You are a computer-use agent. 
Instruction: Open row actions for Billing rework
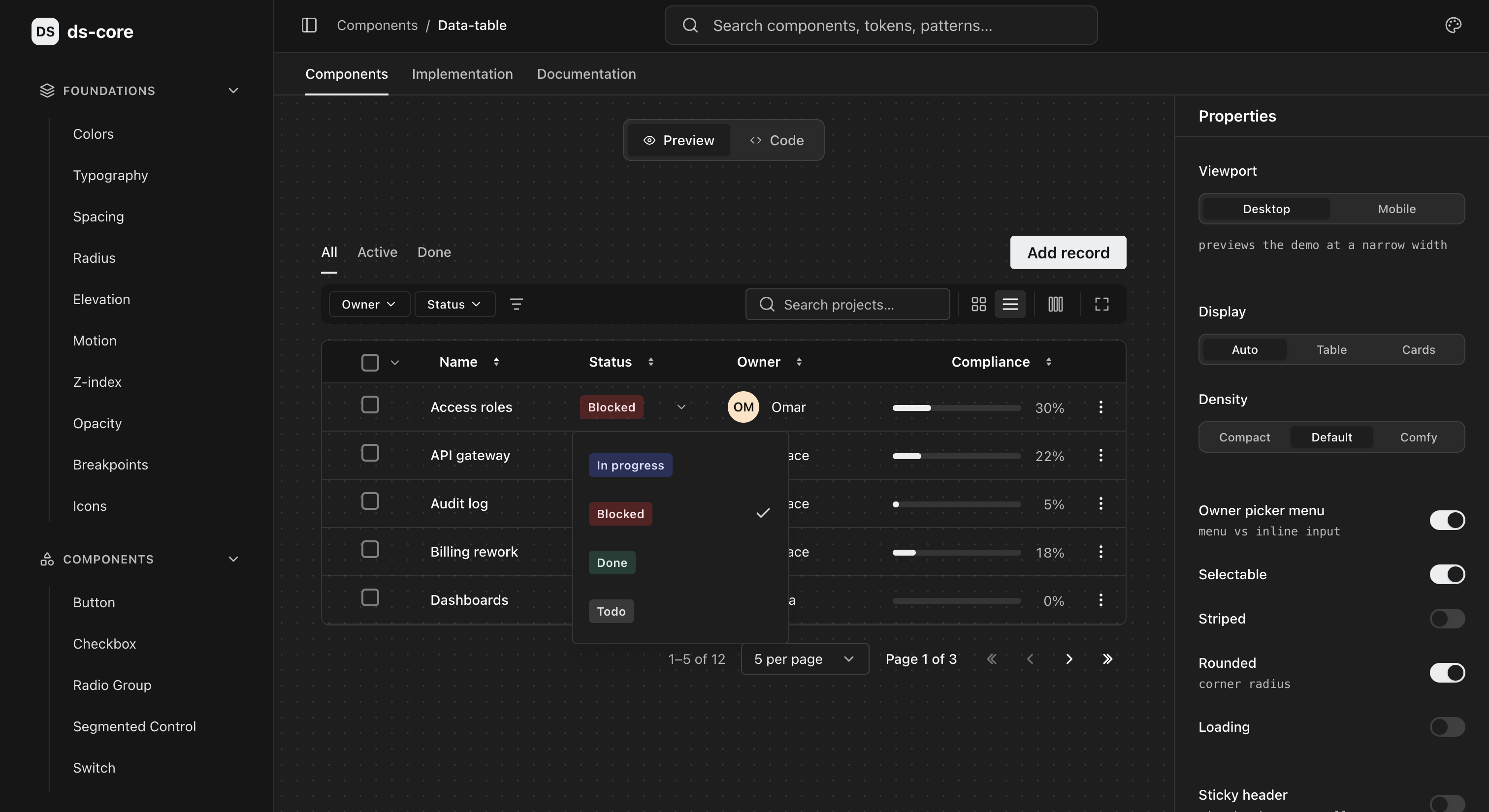1101,552
